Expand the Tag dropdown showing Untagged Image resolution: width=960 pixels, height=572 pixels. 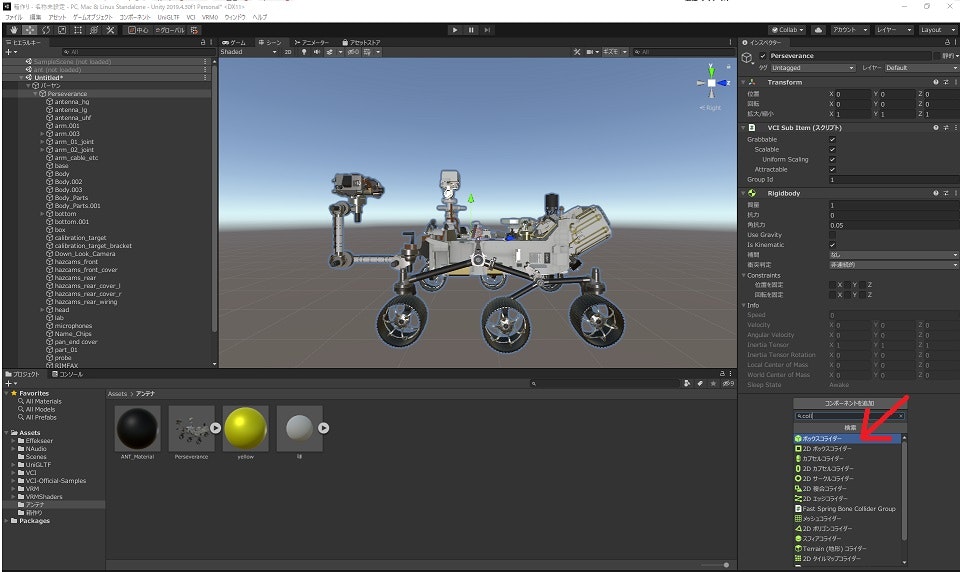pyautogui.click(x=813, y=68)
